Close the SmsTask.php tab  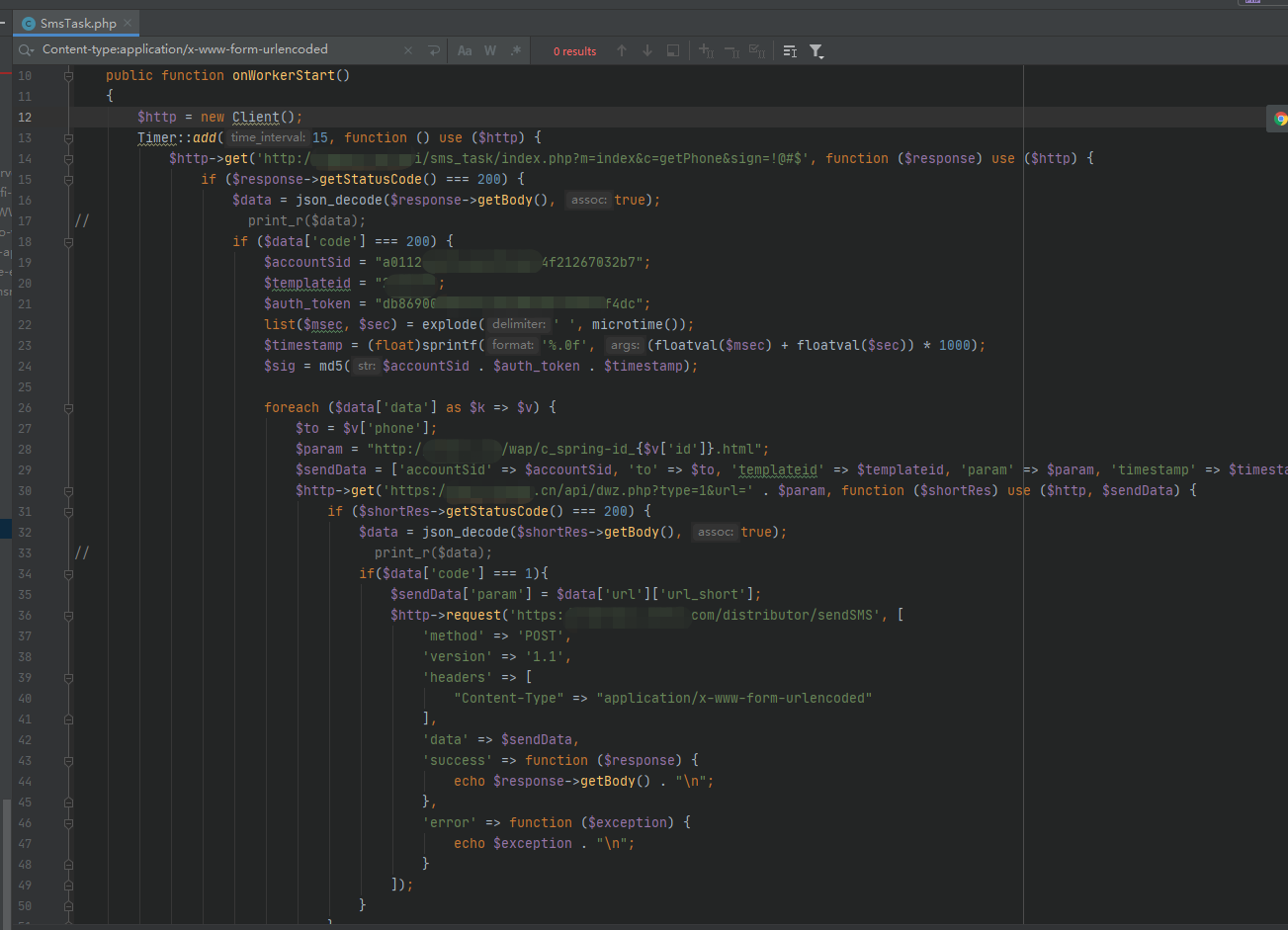coord(129,23)
